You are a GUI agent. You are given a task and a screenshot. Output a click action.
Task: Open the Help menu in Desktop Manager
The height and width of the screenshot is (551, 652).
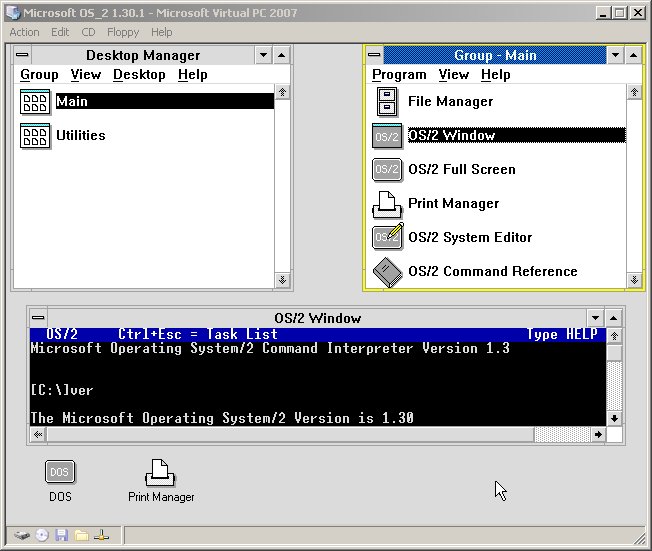click(193, 75)
